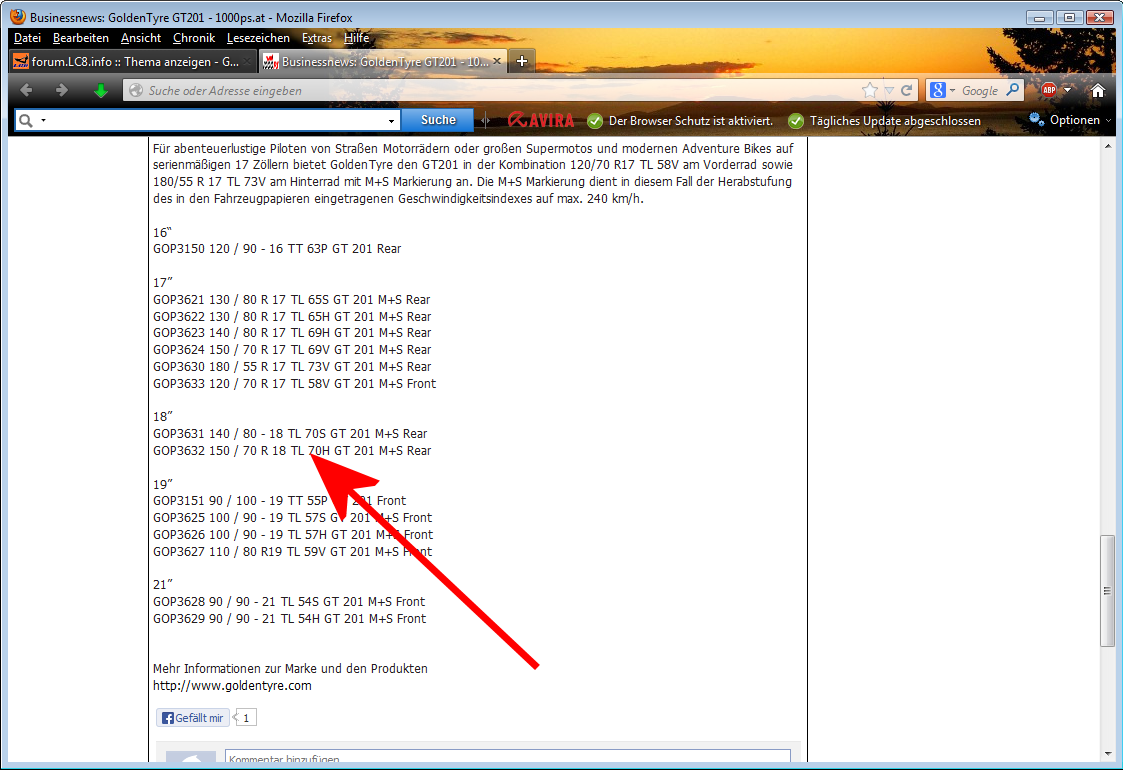Open the Chronik menu
This screenshot has height=770, width=1123.
coord(193,38)
